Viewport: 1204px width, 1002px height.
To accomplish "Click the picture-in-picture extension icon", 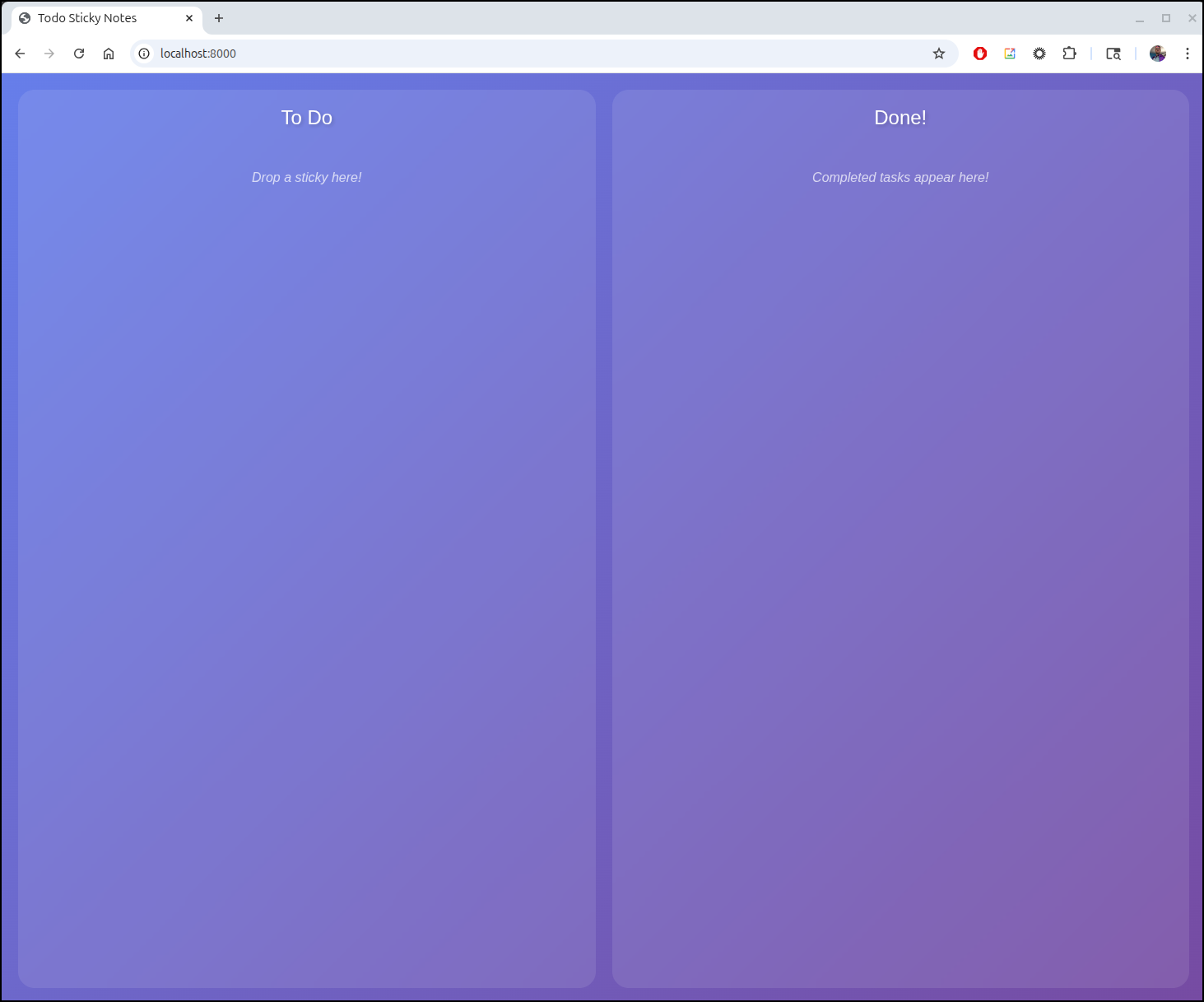I will click(x=1010, y=53).
